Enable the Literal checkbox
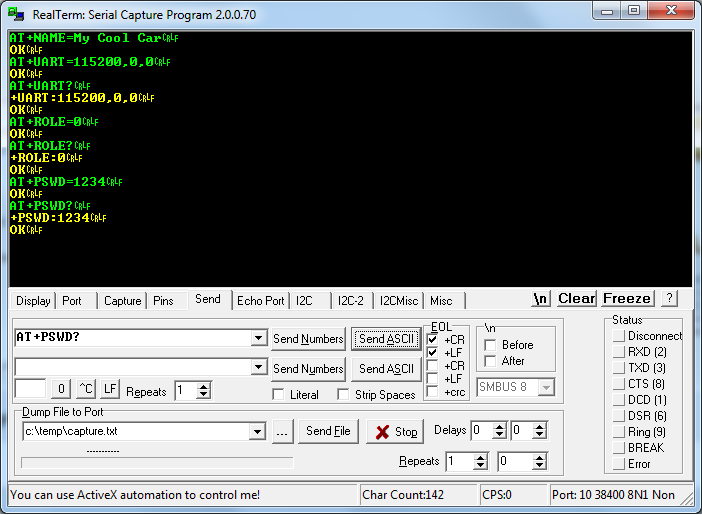 tap(279, 394)
